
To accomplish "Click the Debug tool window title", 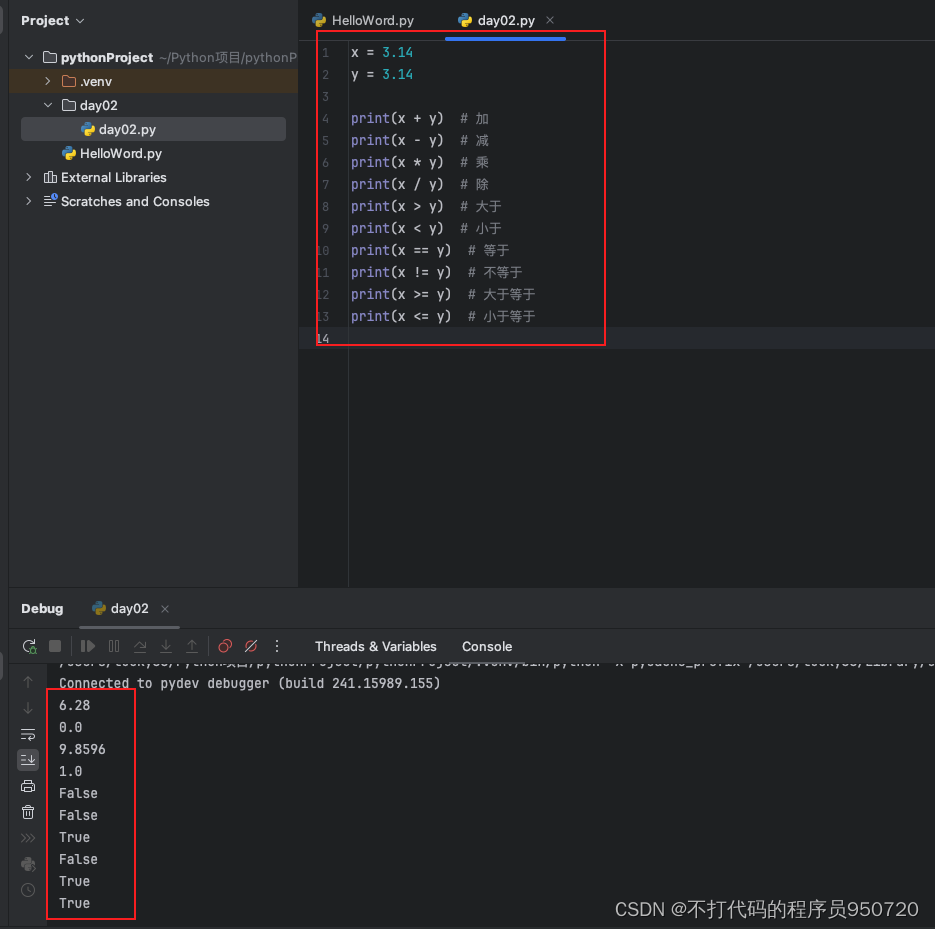I will pos(42,609).
